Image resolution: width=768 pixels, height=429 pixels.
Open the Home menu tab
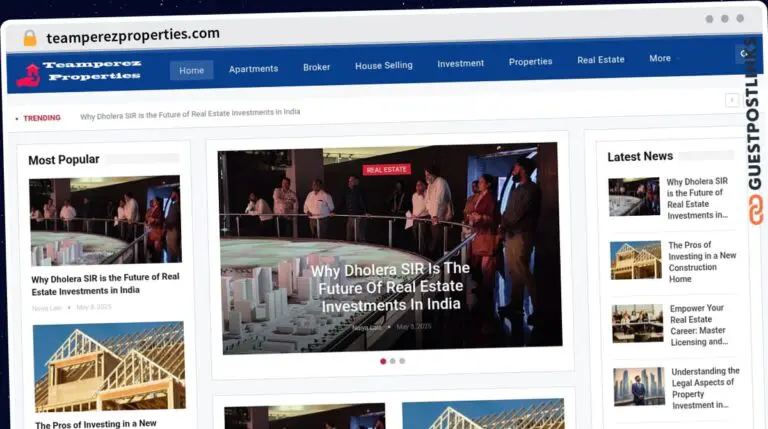point(192,70)
